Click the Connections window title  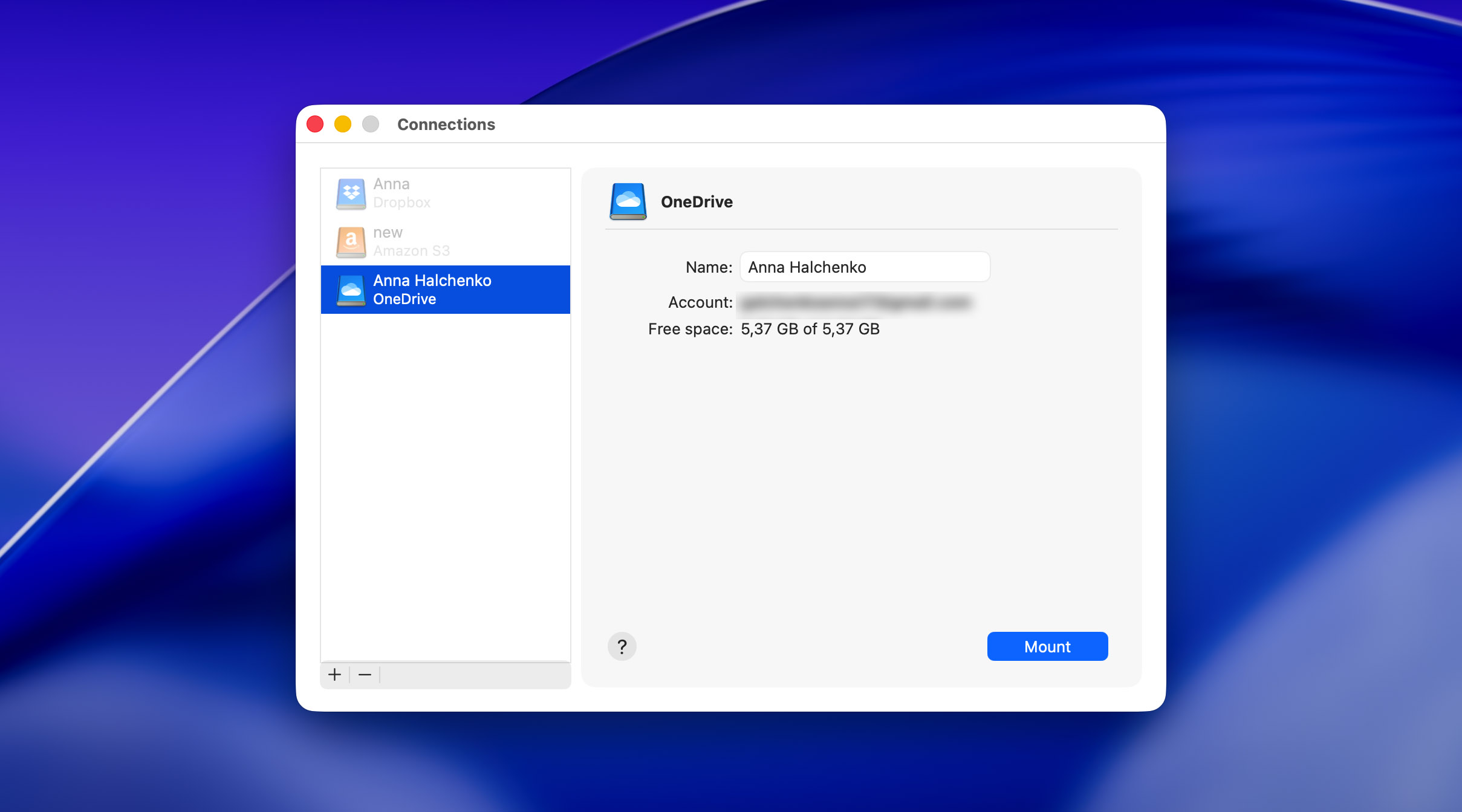[446, 124]
